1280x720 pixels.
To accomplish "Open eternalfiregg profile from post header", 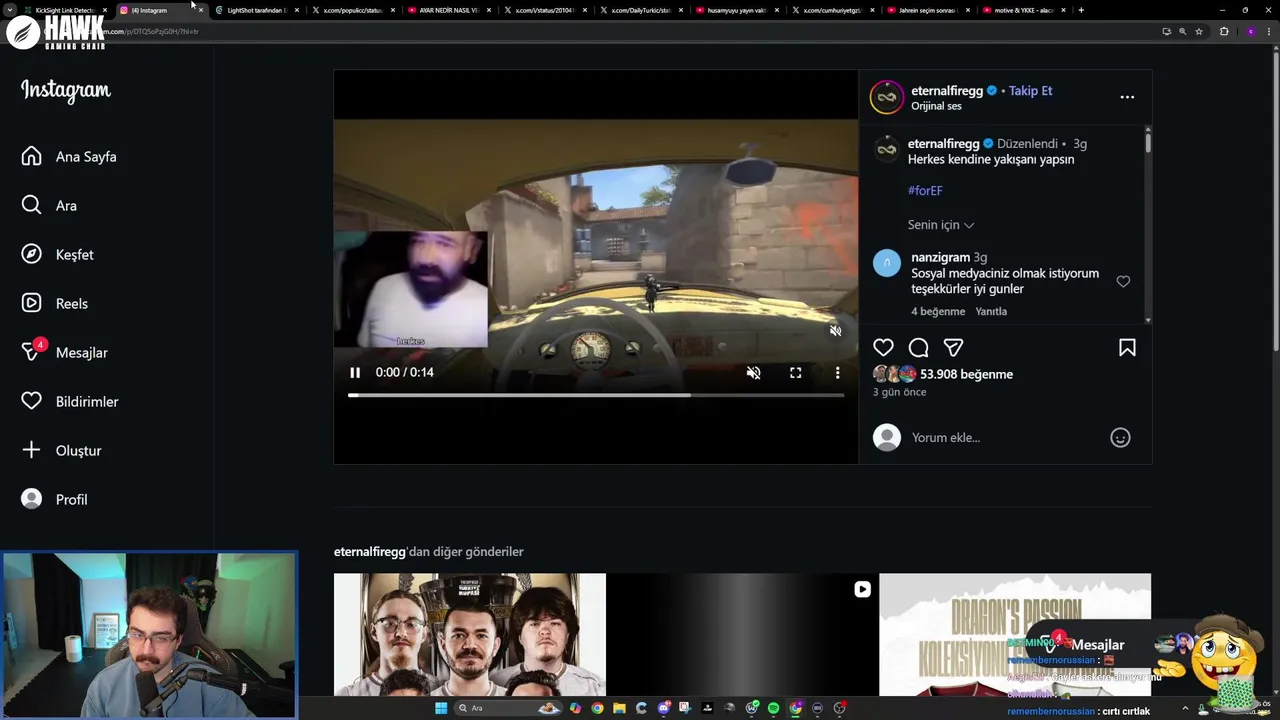I will click(947, 91).
